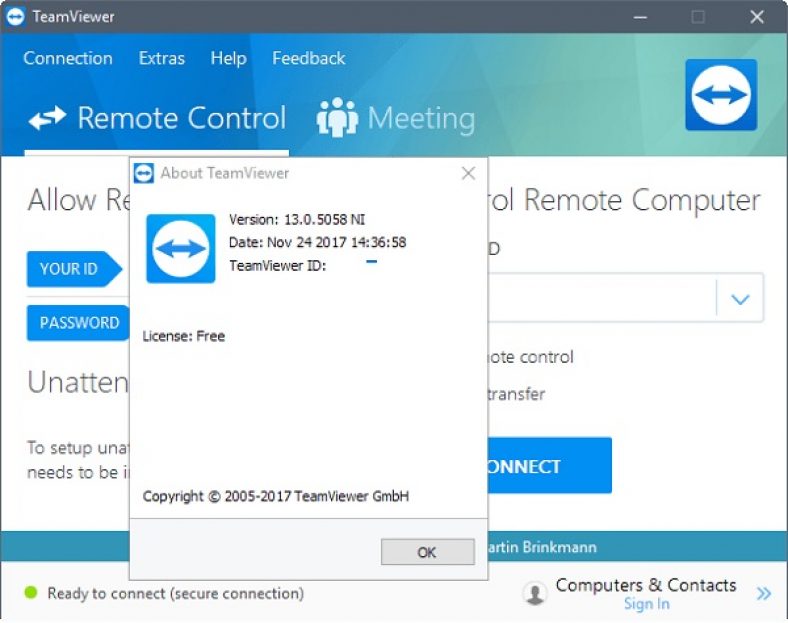Click the Meeting people icon
The width and height of the screenshot is (788, 623).
[337, 117]
